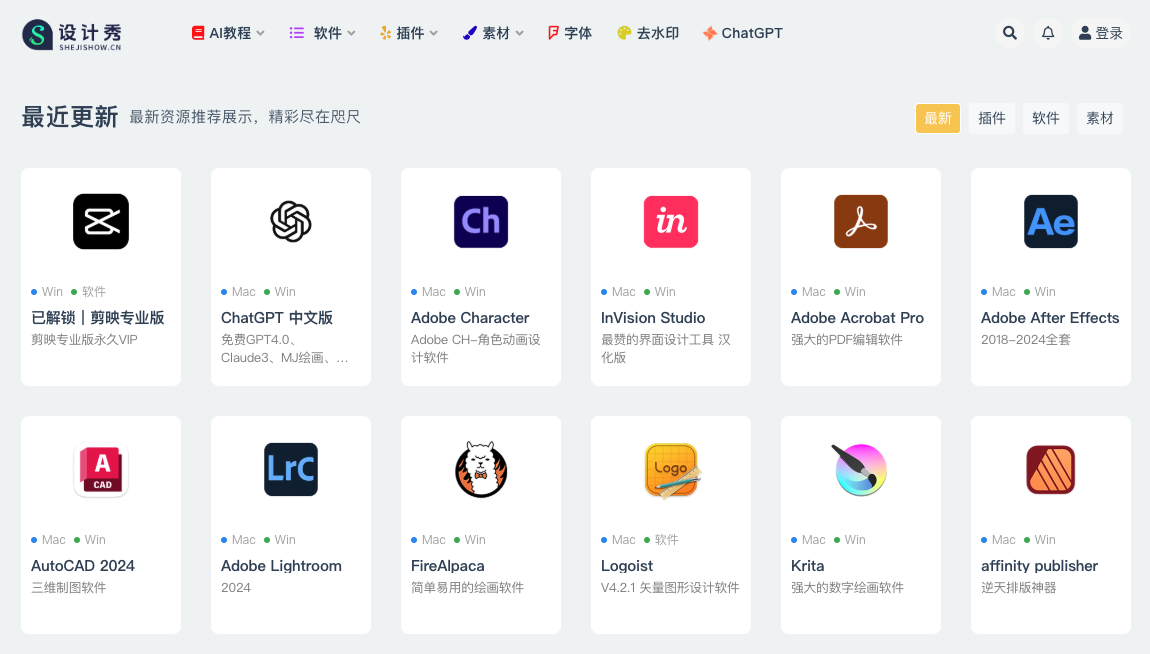Open the After Effects Ae icon
Image resolution: width=1150 pixels, height=654 pixels.
tap(1051, 221)
